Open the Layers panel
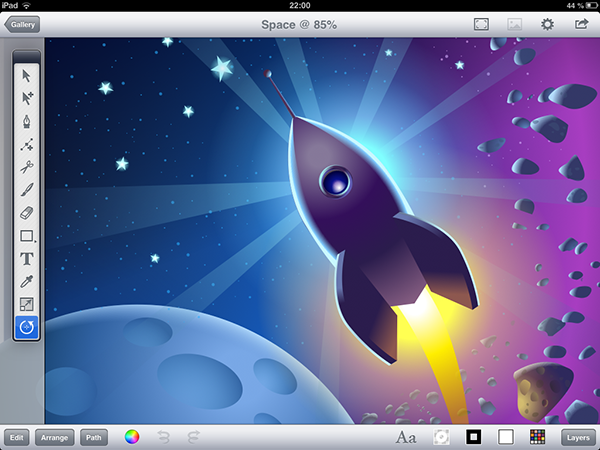 point(578,437)
